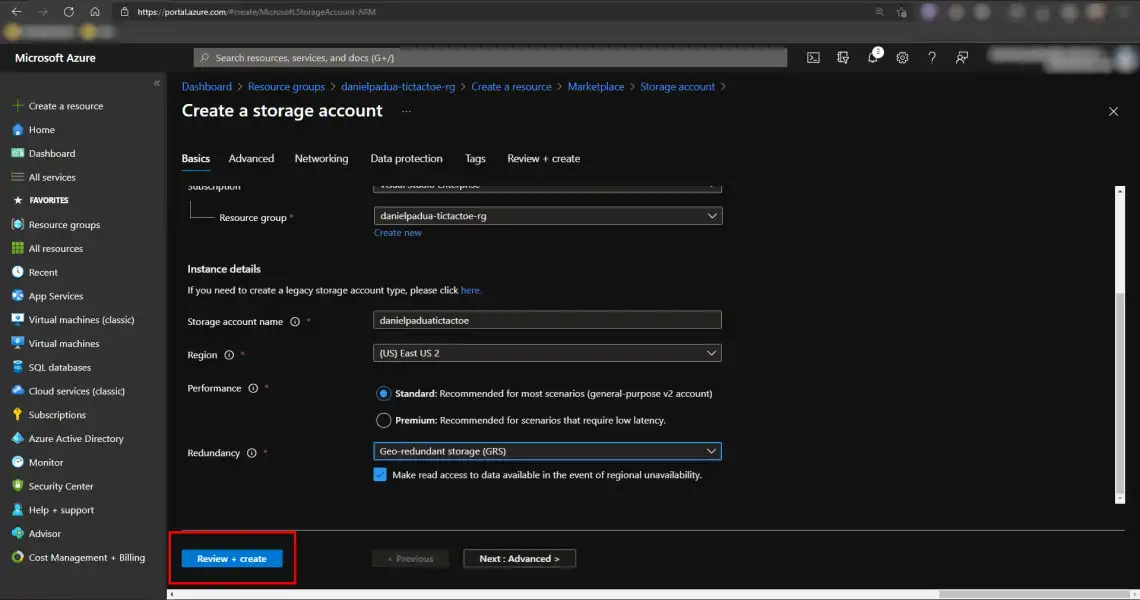Send feedback via the smiley icon

click(961, 57)
